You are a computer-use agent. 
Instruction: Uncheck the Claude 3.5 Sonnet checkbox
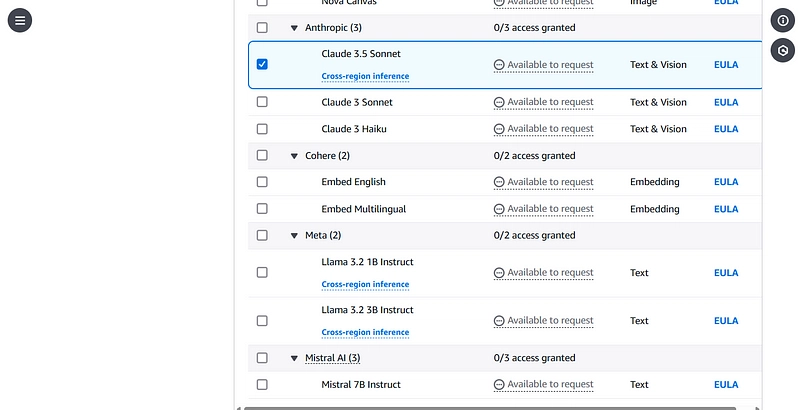point(262,64)
